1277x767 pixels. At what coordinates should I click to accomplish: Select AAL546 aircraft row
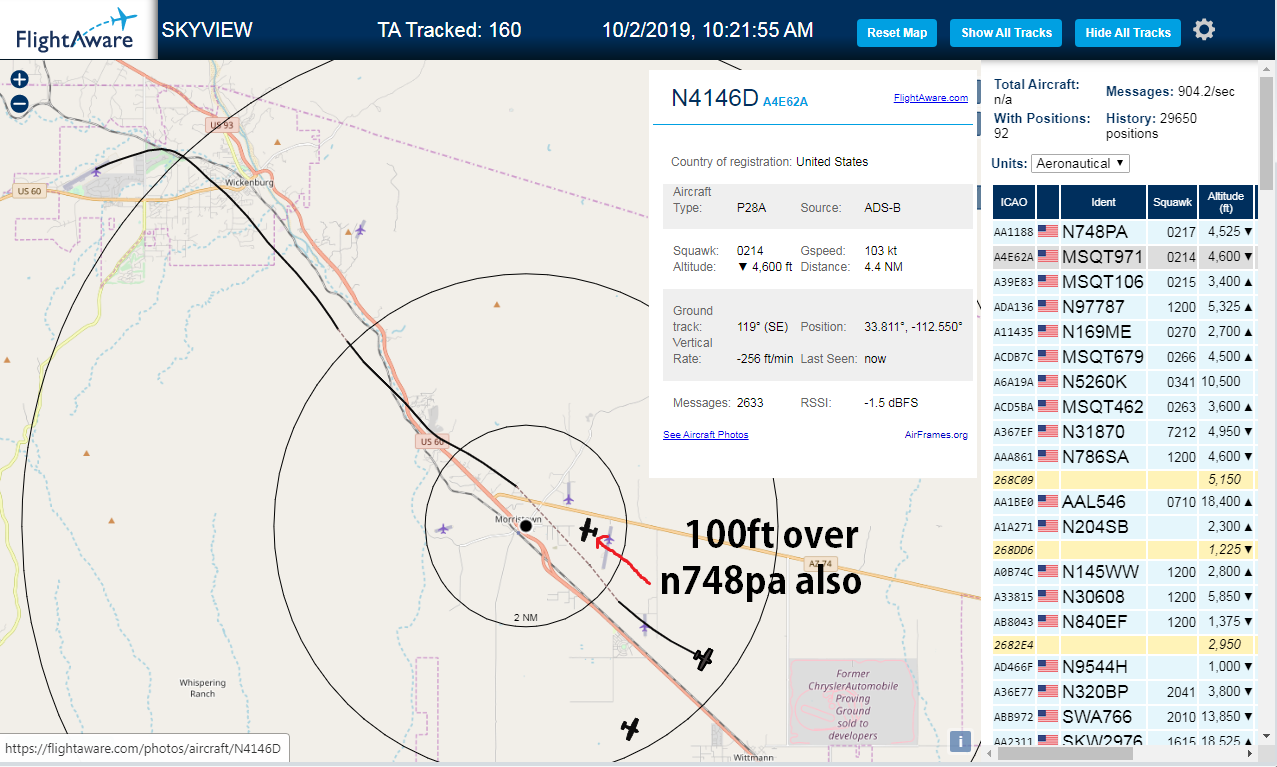click(1124, 501)
